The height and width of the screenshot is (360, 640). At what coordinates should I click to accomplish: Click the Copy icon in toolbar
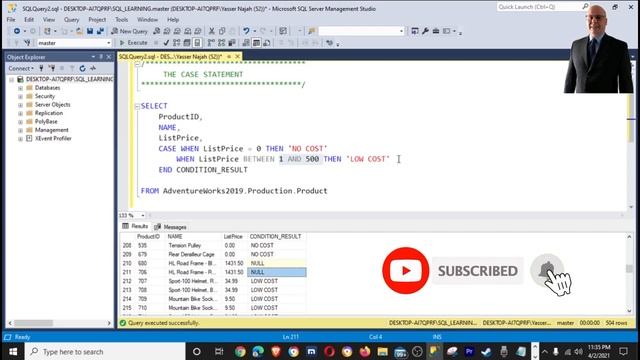click(x=222, y=31)
